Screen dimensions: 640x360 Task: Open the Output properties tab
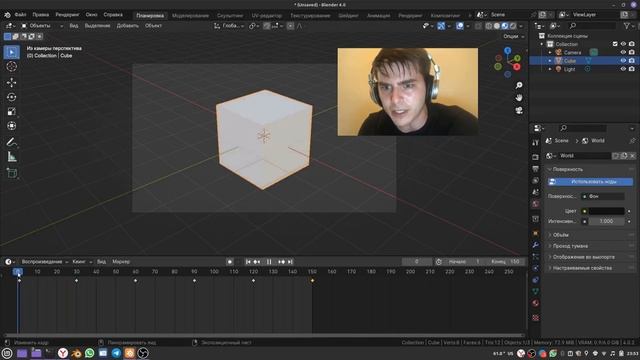click(536, 169)
